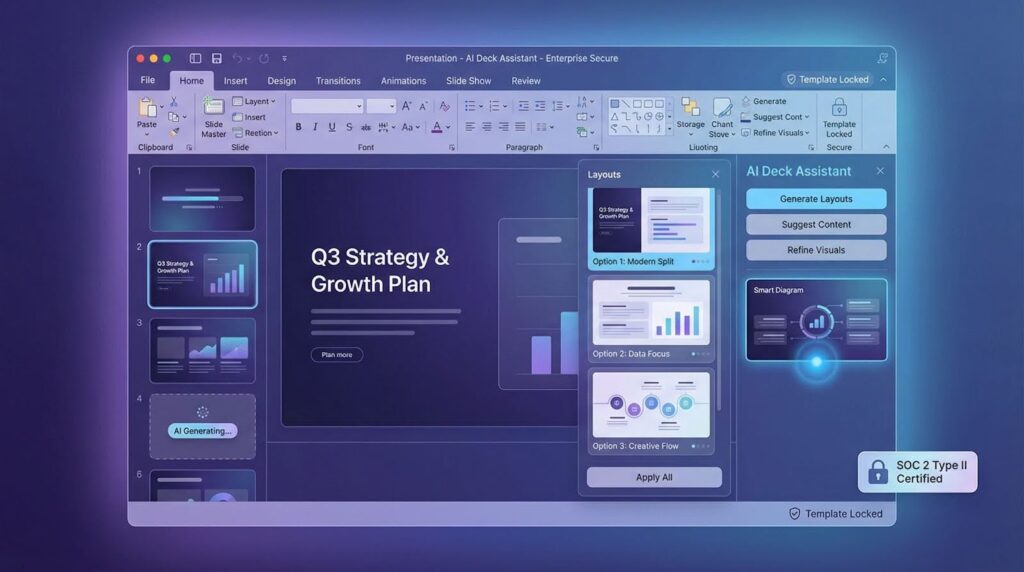
Task: Toggle bold formatting
Action: (298, 127)
